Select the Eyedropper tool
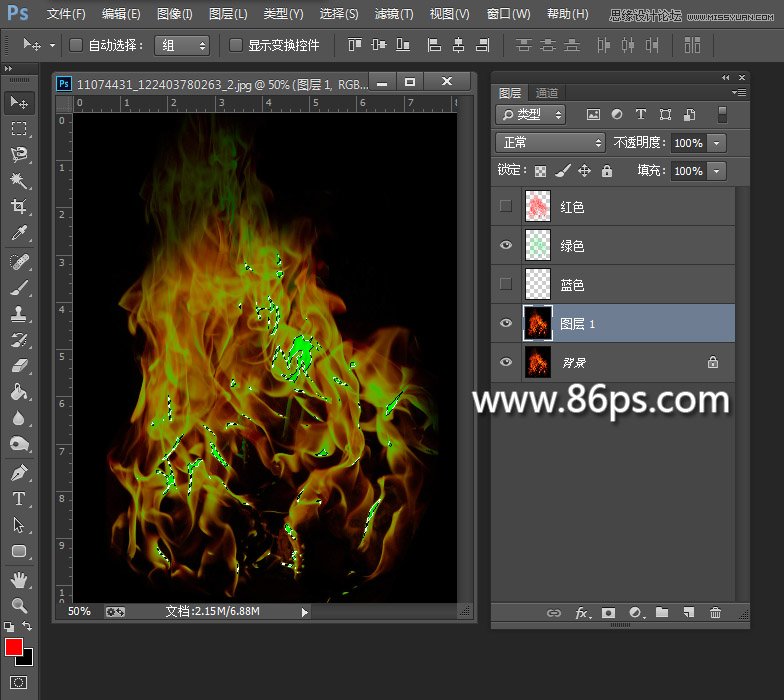 click(18, 234)
